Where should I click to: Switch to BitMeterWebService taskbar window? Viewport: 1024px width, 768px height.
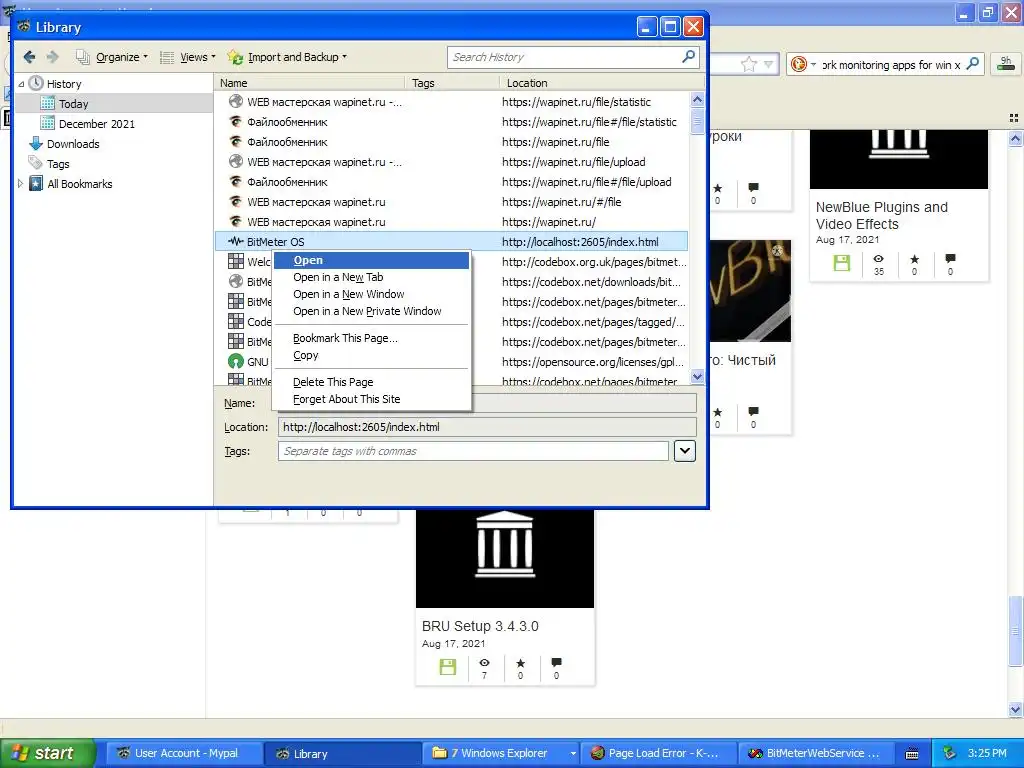(816, 753)
